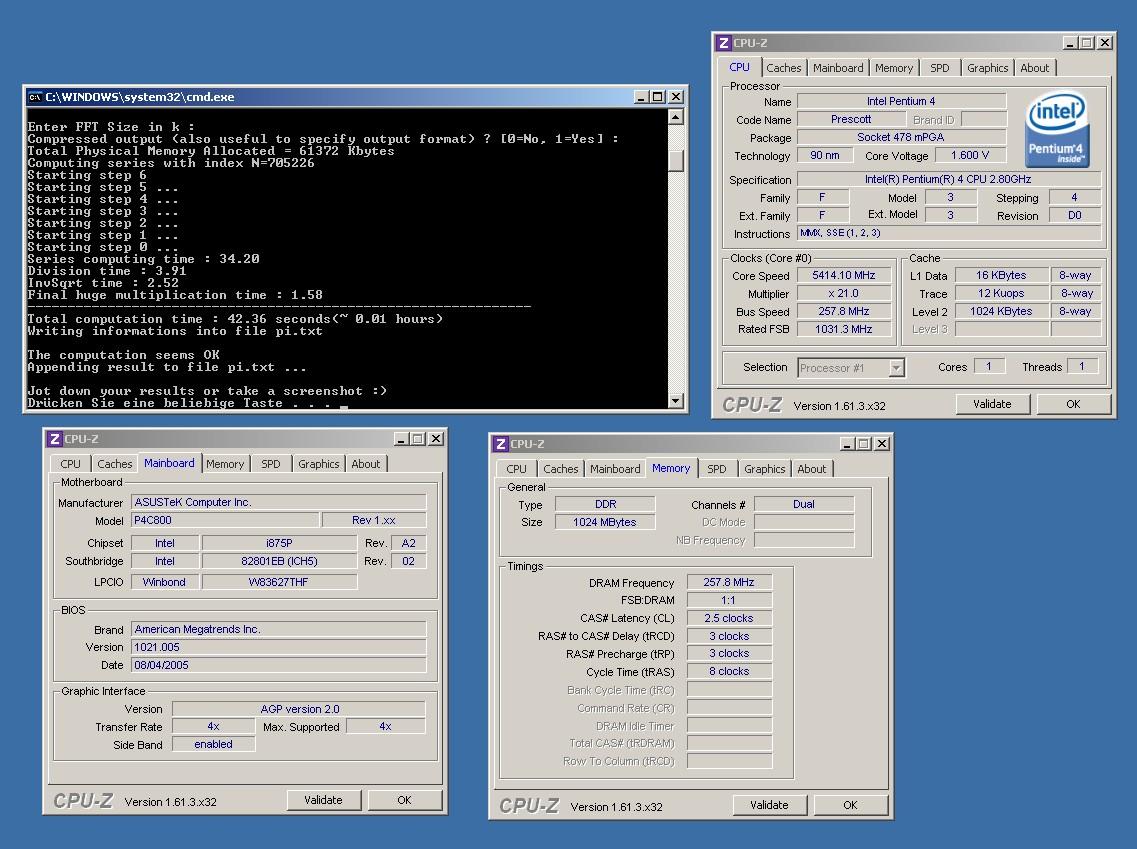Click the cmd.exe scrollbar thumb
This screenshot has width=1137, height=849.
pos(675,160)
